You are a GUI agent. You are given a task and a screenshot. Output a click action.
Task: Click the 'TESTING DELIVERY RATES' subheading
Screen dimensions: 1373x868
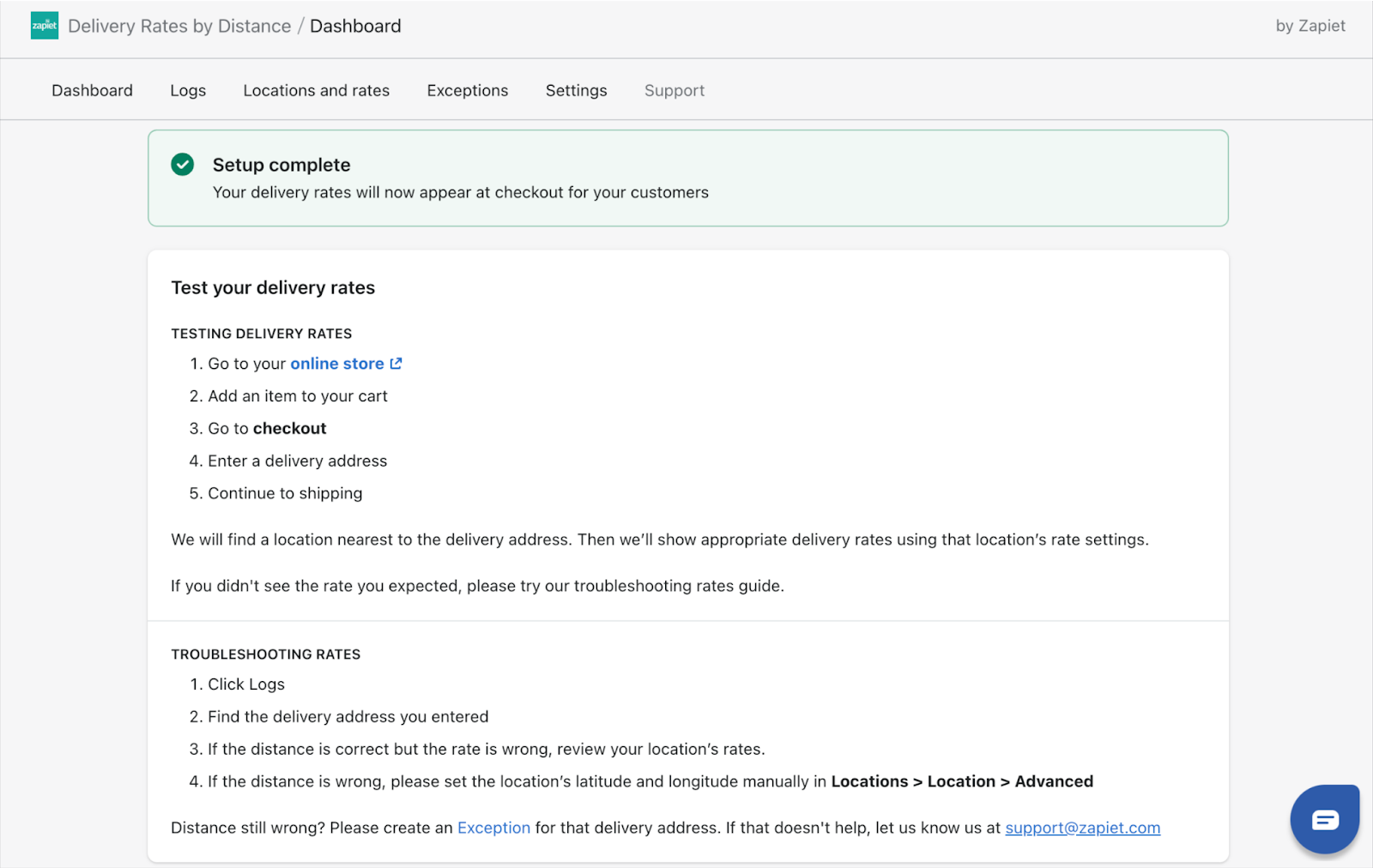pyautogui.click(x=262, y=334)
